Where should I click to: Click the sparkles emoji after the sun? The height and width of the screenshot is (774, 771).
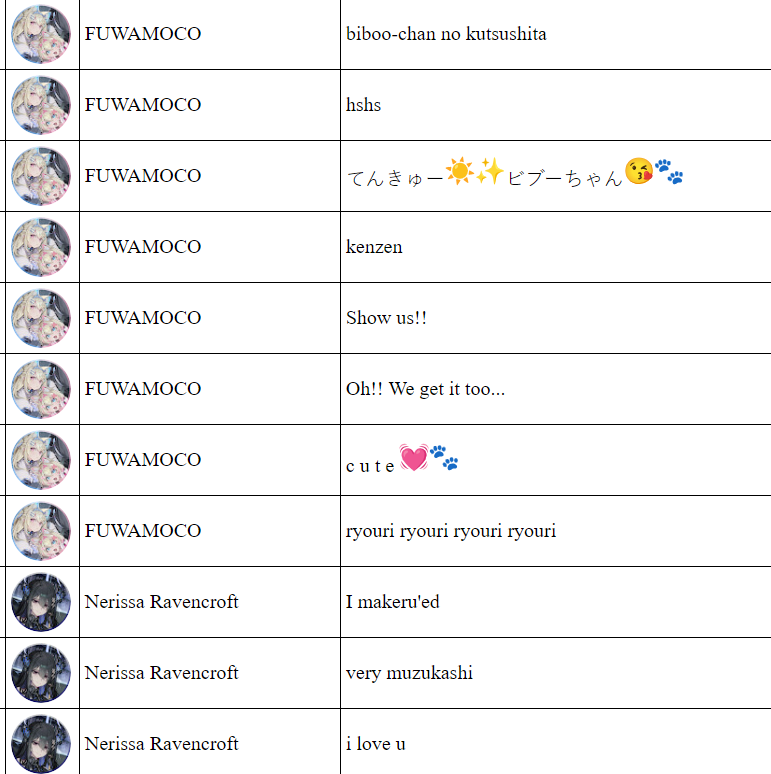point(490,171)
